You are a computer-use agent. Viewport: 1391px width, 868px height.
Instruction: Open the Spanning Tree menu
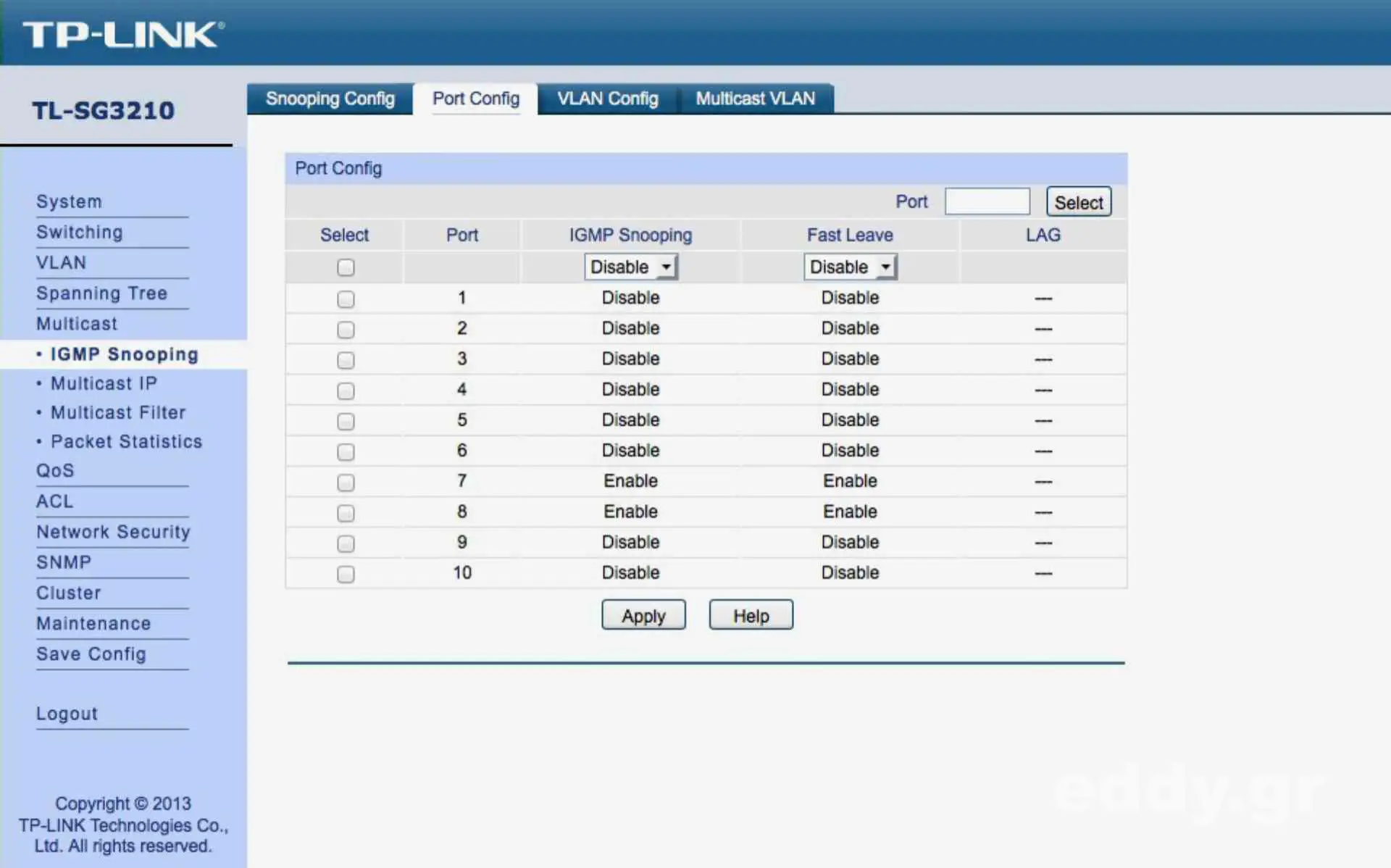click(x=101, y=293)
